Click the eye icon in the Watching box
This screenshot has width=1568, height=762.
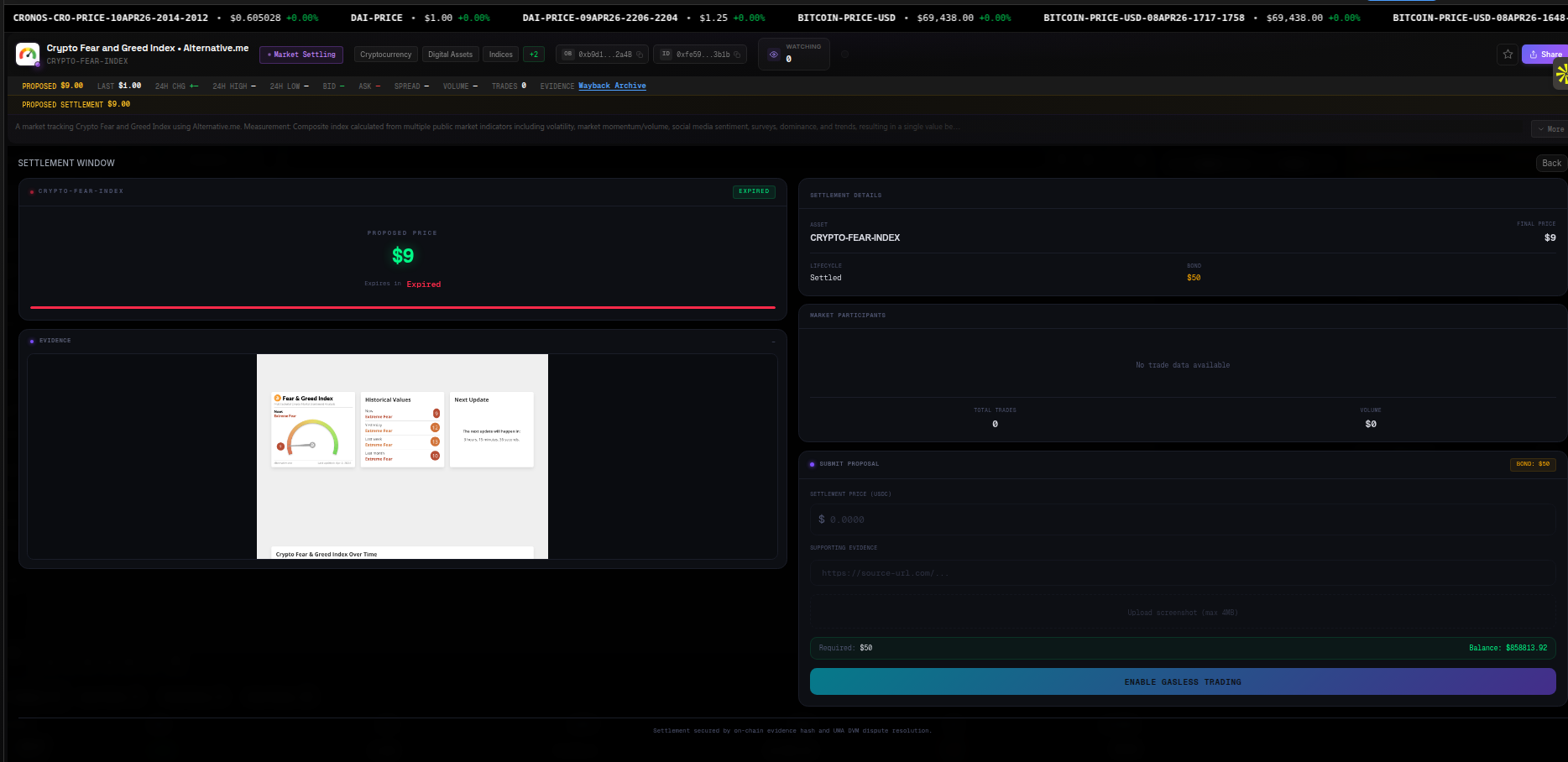[x=774, y=55]
